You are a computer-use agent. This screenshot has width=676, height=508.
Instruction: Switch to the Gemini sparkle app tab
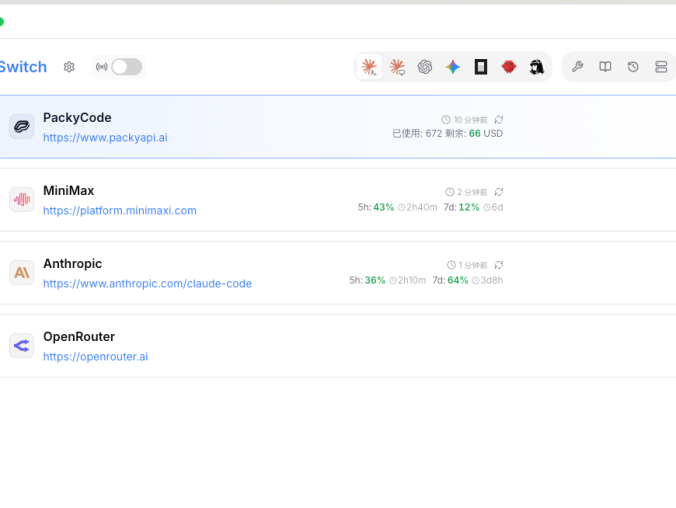(453, 67)
